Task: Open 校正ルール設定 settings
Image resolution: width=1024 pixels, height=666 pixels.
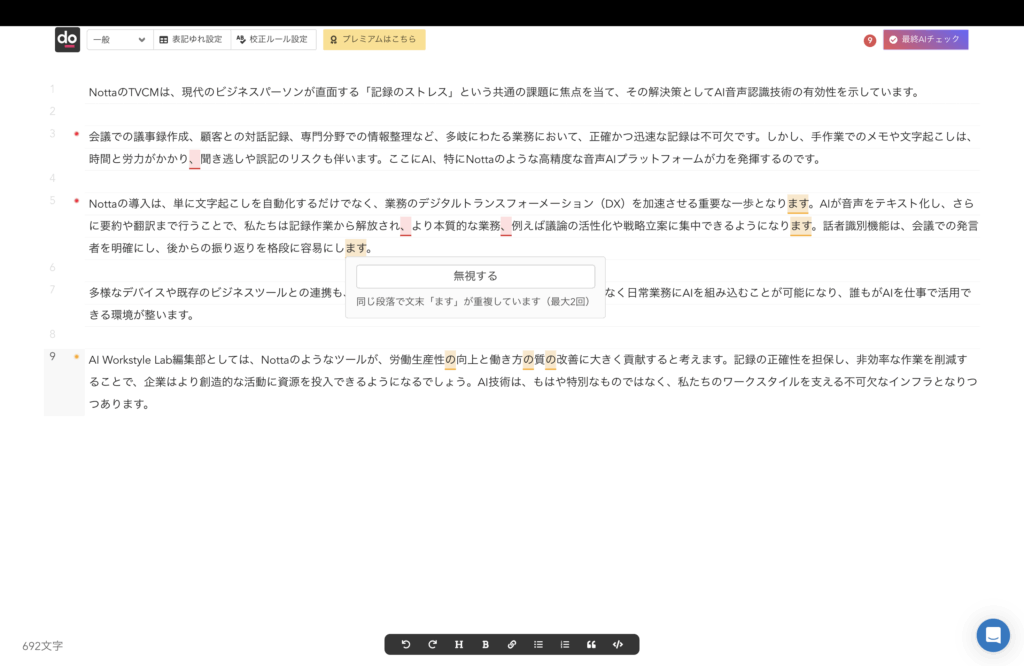Action: 272,40
